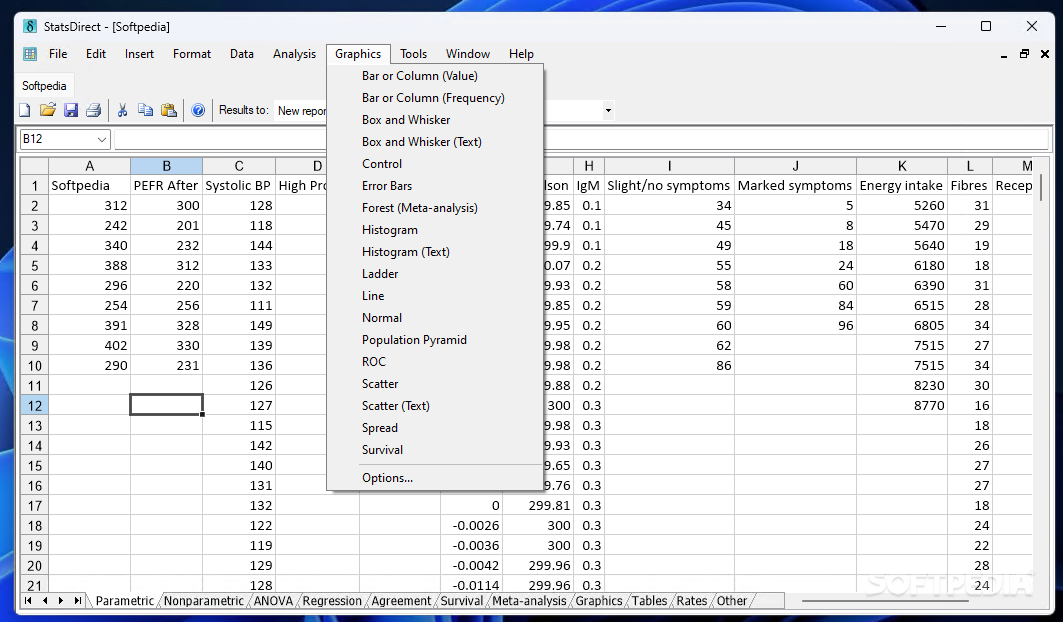This screenshot has width=1063, height=622.
Task: Select column A header
Action: pos(89,166)
